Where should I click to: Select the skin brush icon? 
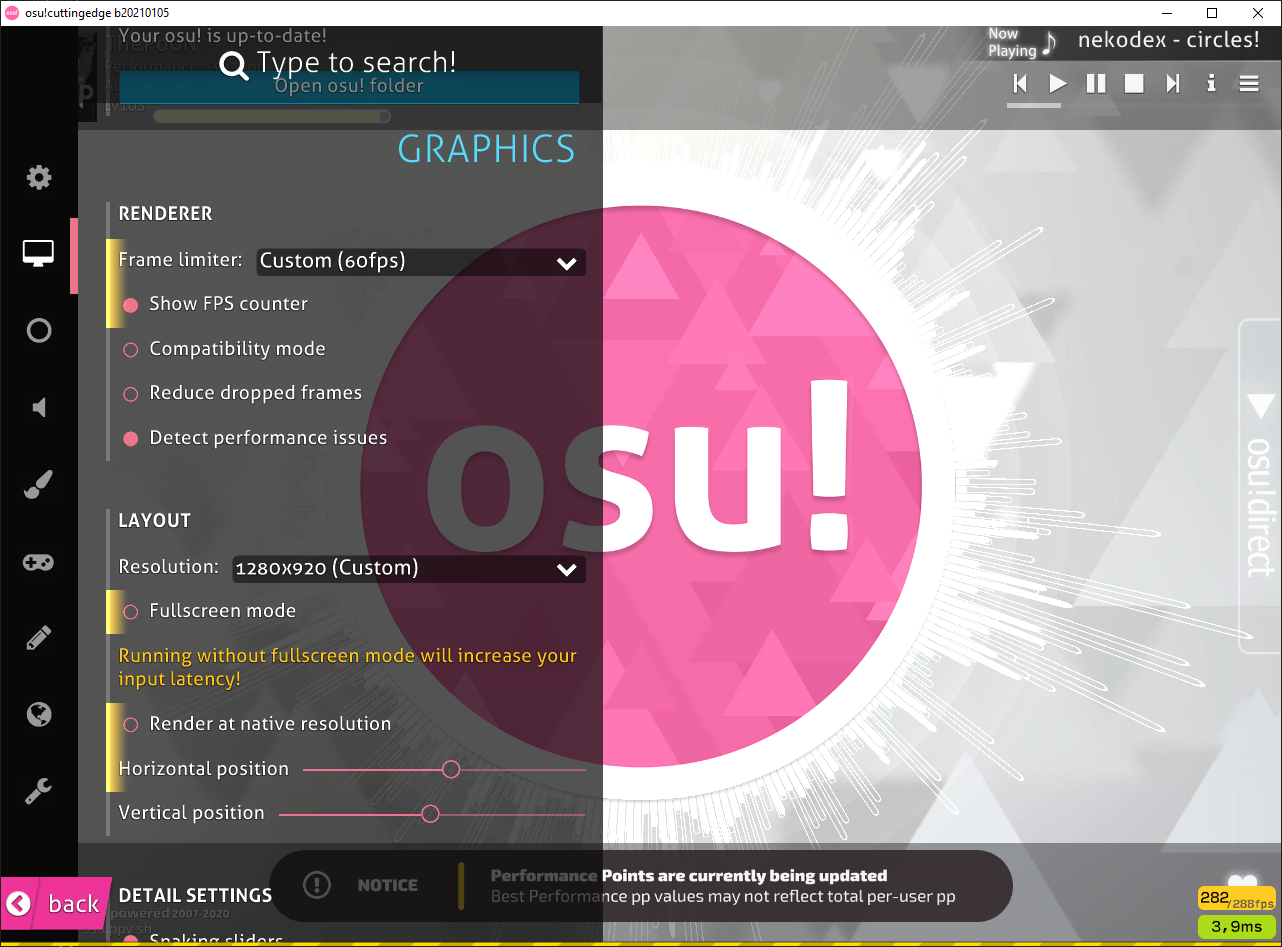[x=38, y=484]
